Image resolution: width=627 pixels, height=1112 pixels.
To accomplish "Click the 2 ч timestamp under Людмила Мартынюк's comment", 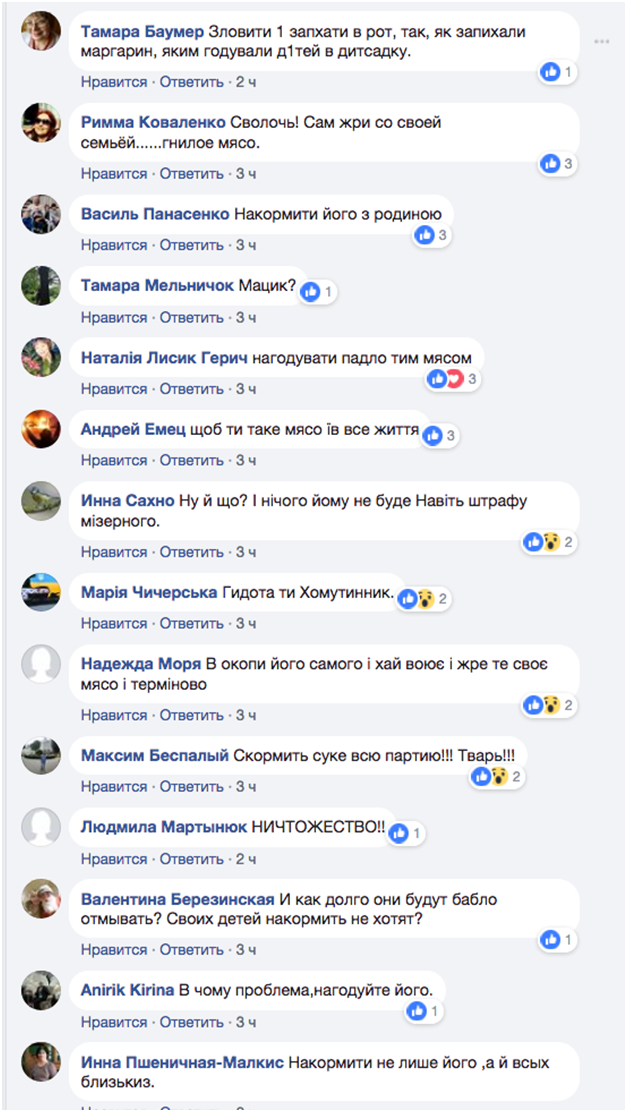I will 246,859.
